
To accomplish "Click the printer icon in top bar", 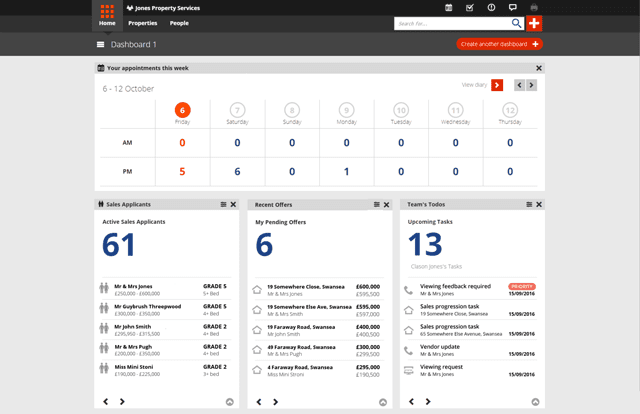I will point(534,7).
